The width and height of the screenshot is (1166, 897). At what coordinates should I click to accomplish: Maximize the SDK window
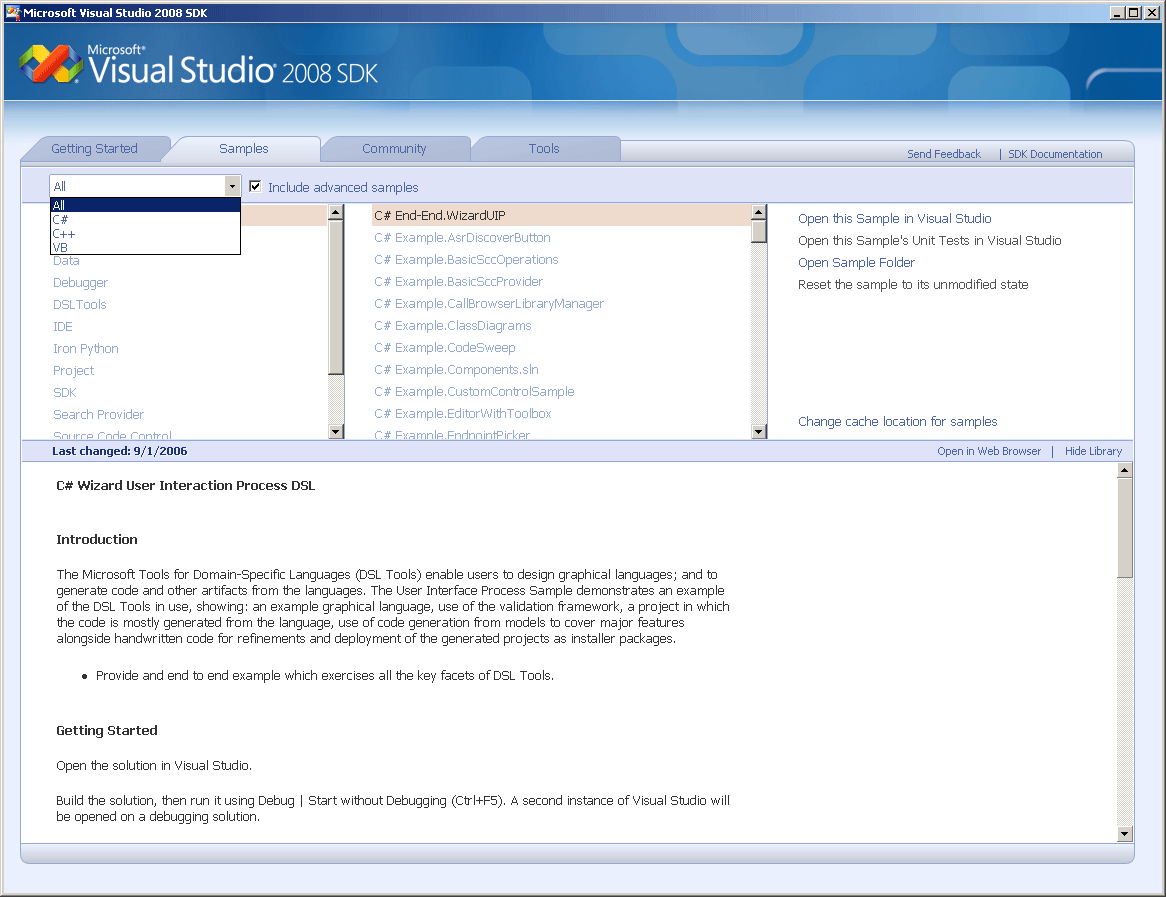1133,13
